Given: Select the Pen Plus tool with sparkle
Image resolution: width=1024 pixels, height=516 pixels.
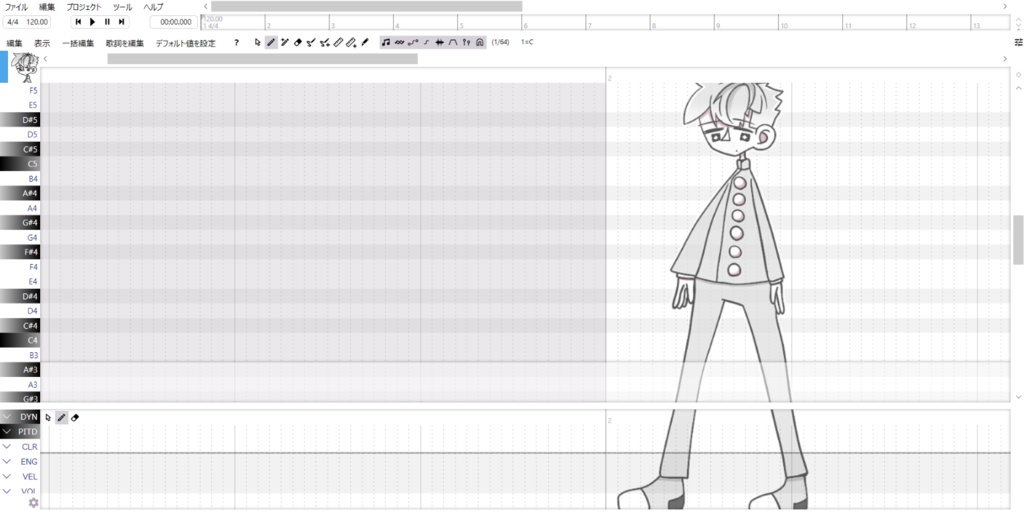Looking at the screenshot, I should point(285,42).
